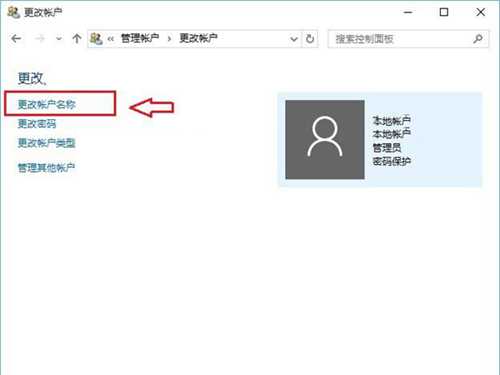Close the 更改帐户 window
Viewport: 500px width, 375px height.
(480, 12)
